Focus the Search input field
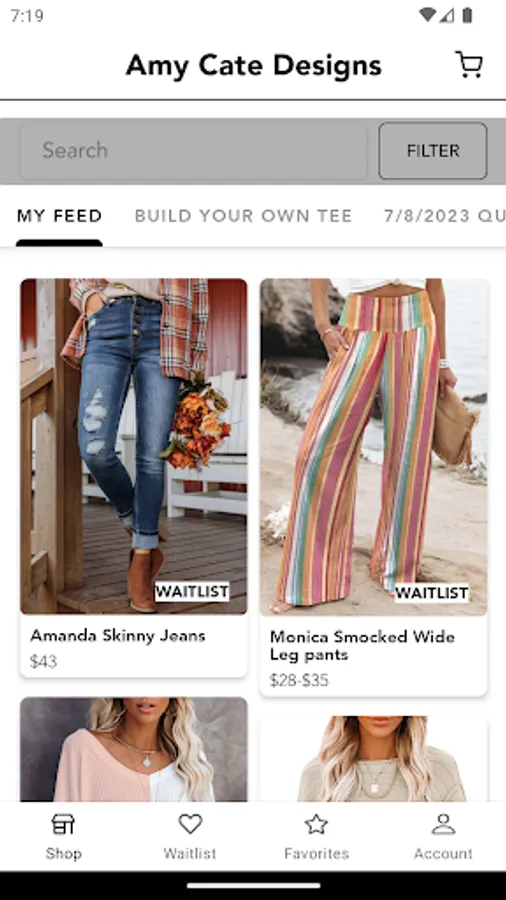506x900 pixels. coord(193,150)
